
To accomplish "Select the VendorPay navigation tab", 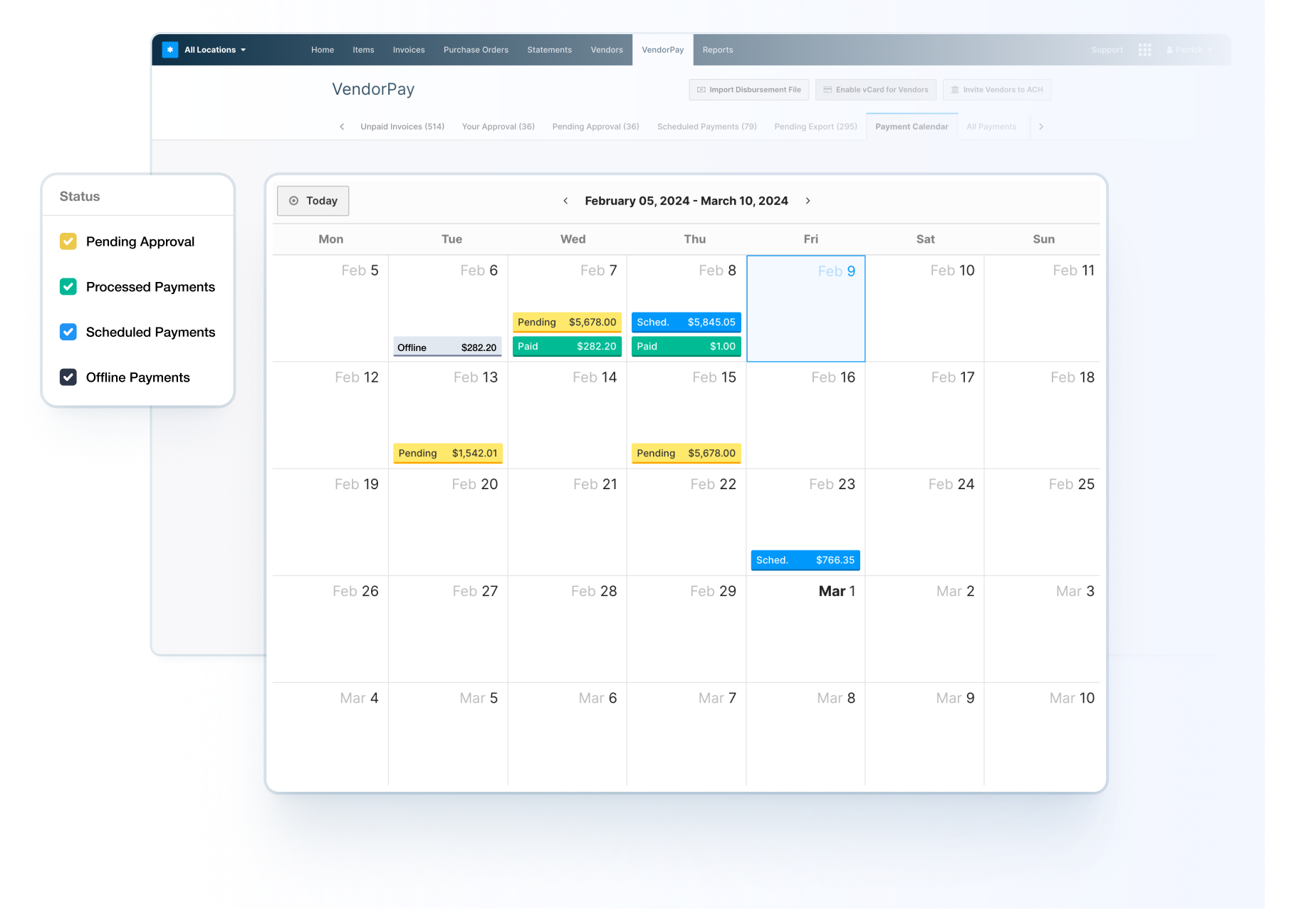I will (x=663, y=50).
